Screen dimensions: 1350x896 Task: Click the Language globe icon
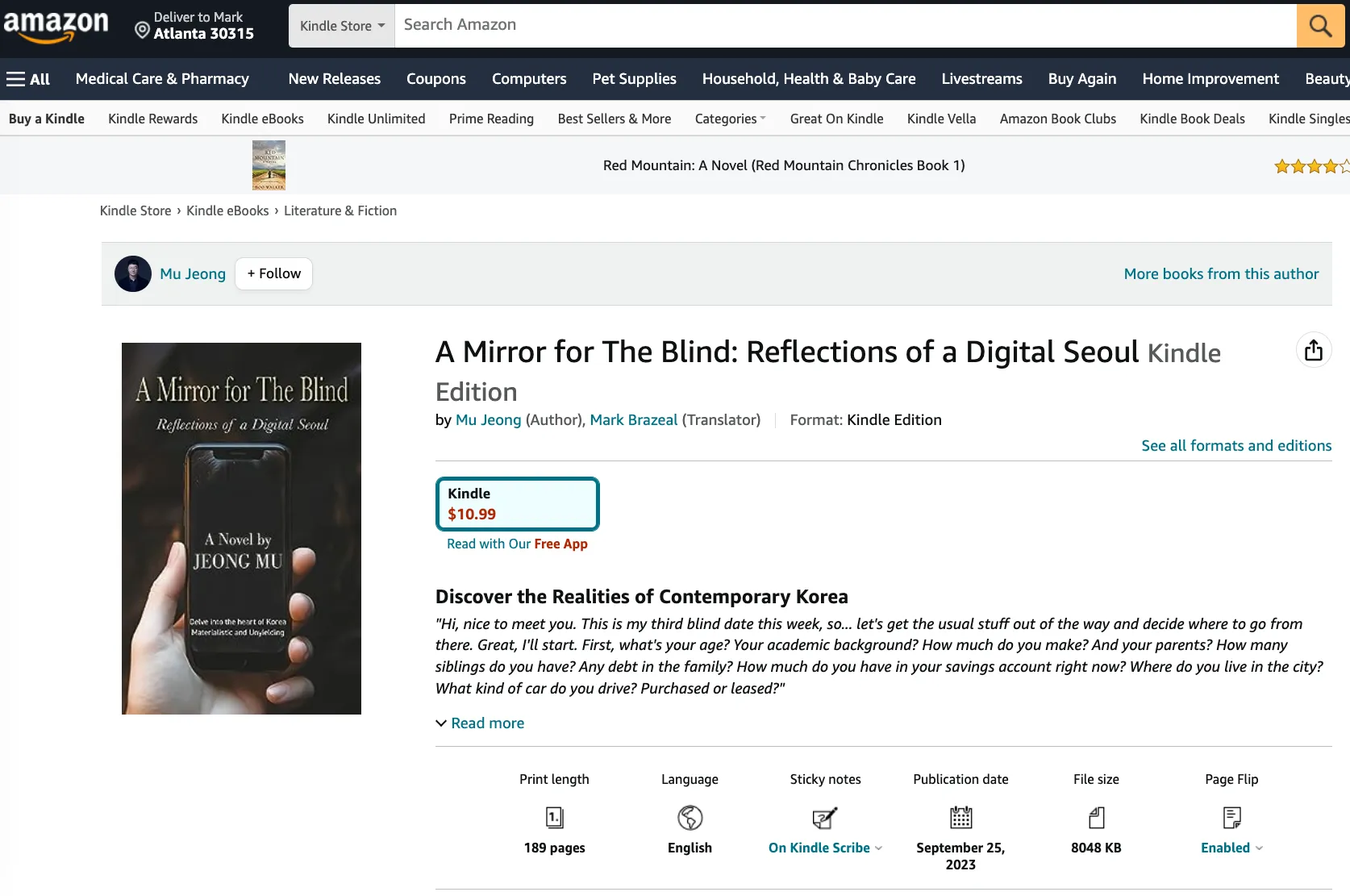[x=690, y=818]
